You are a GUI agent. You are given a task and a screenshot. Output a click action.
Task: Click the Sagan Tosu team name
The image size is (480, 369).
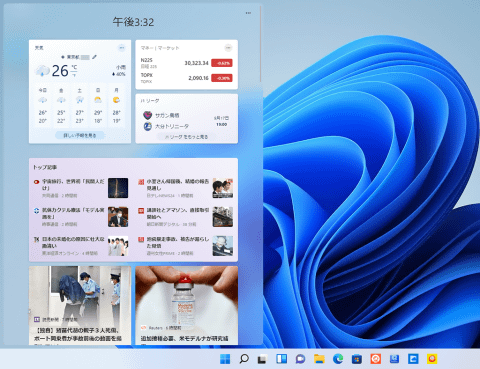click(x=167, y=115)
